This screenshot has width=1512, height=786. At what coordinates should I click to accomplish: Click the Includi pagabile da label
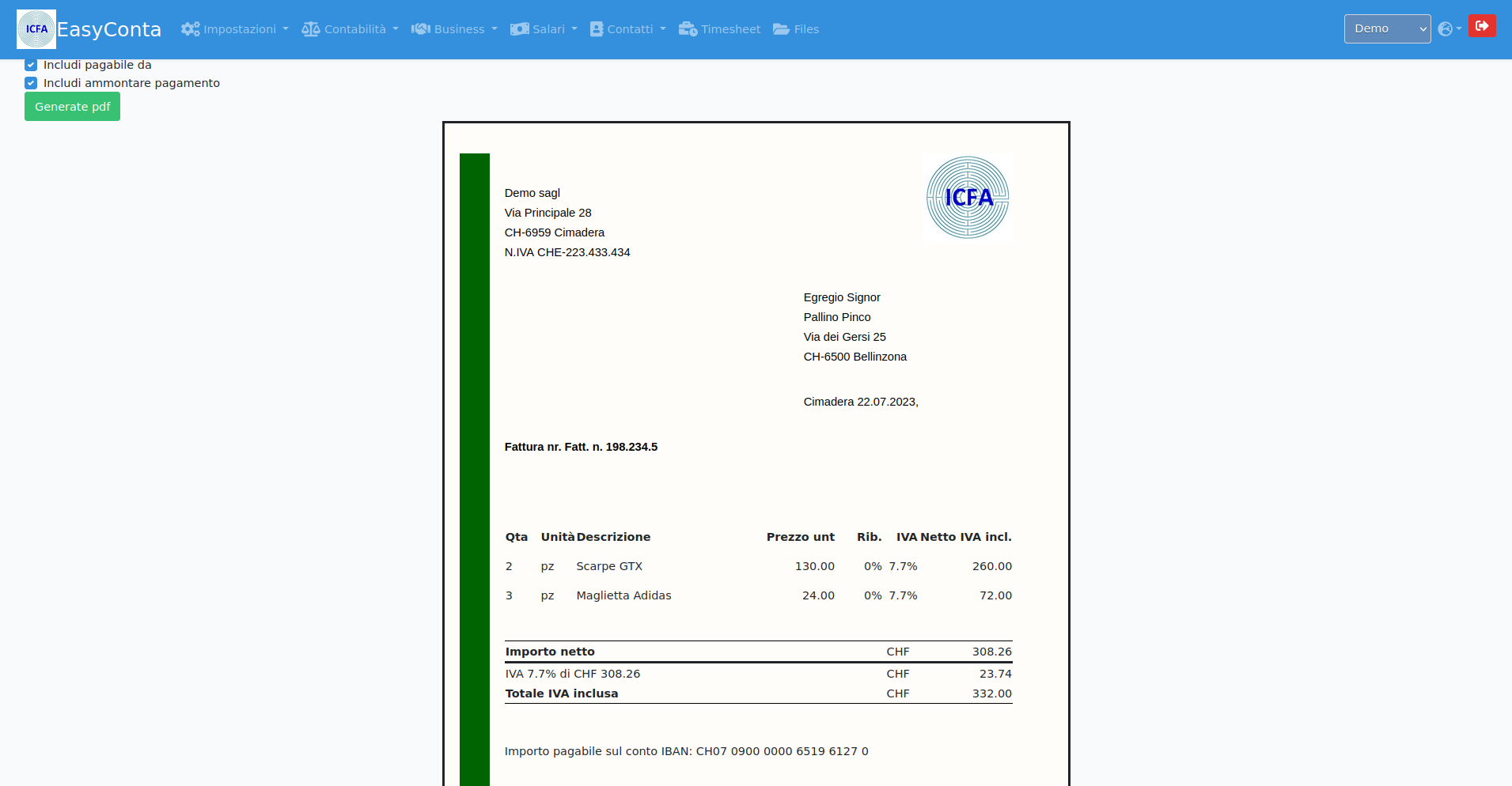pyautogui.click(x=97, y=65)
